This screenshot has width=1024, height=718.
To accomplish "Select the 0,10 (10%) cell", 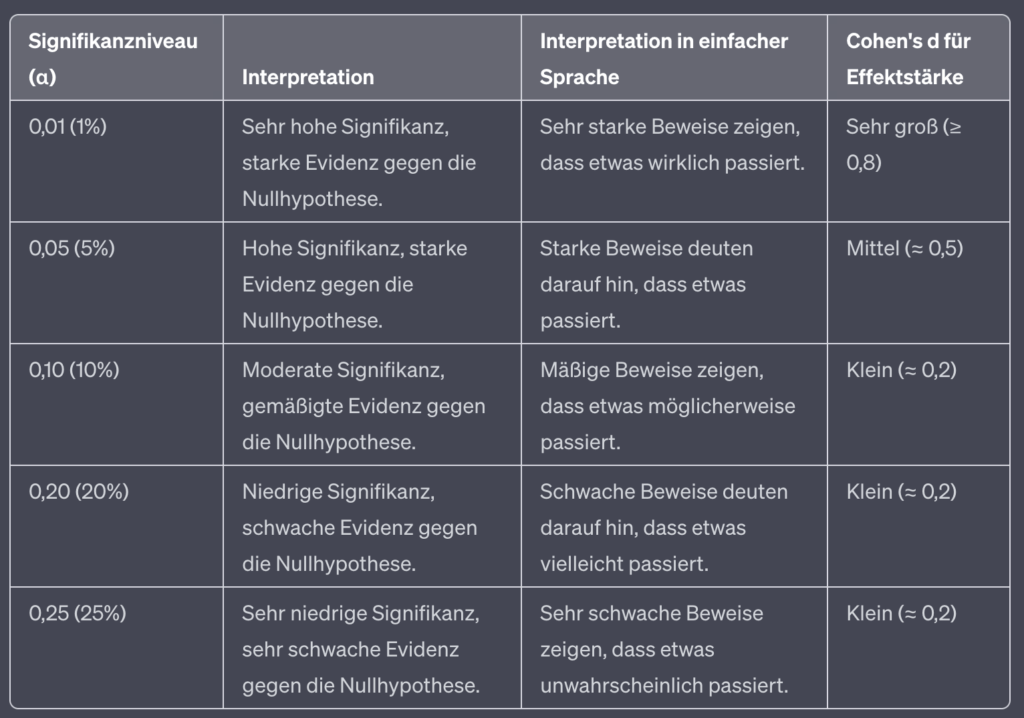I will [x=116, y=404].
